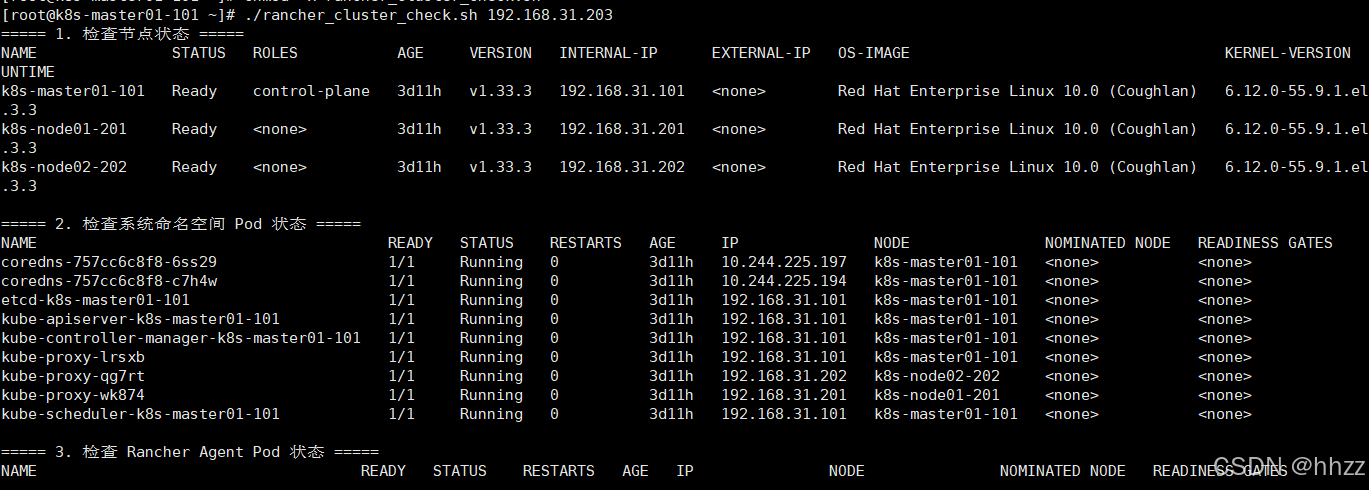This screenshot has height=490, width=1369.
Task: Click the ROLES column header
Action: click(275, 53)
